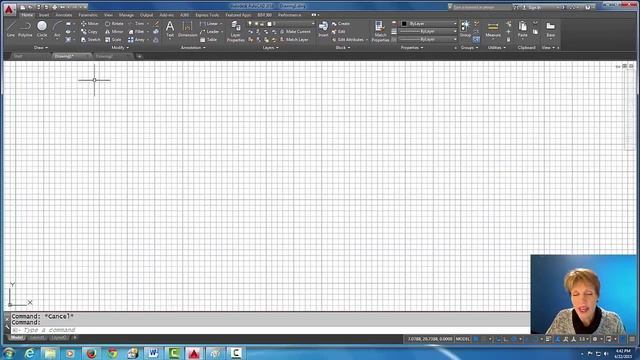
Task: Click the Leader tool
Action: pyautogui.click(x=209, y=32)
